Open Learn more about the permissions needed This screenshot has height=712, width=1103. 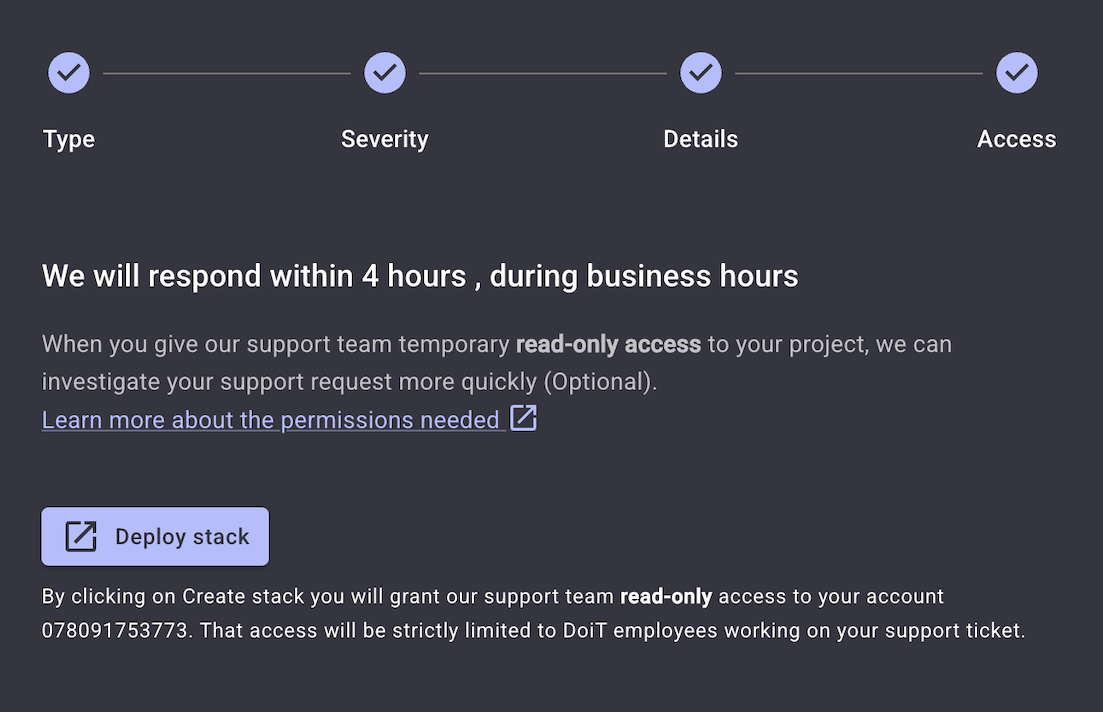pyautogui.click(x=270, y=420)
